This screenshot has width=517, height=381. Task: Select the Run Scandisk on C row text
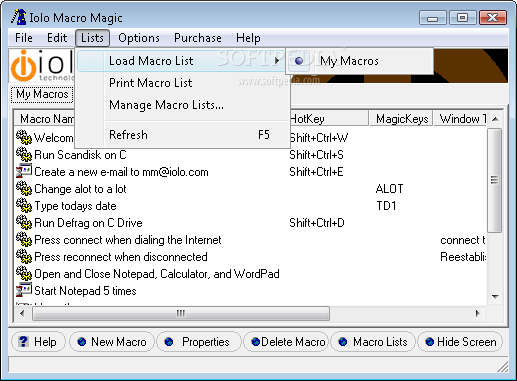click(x=80, y=155)
